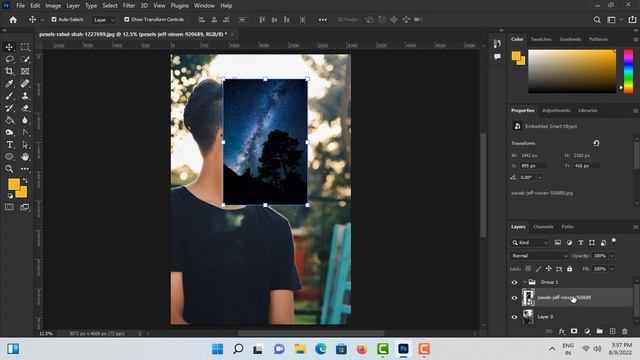Image resolution: width=640 pixels, height=360 pixels.
Task: Hide the pexels-jeff-nissen layer
Action: [514, 298]
